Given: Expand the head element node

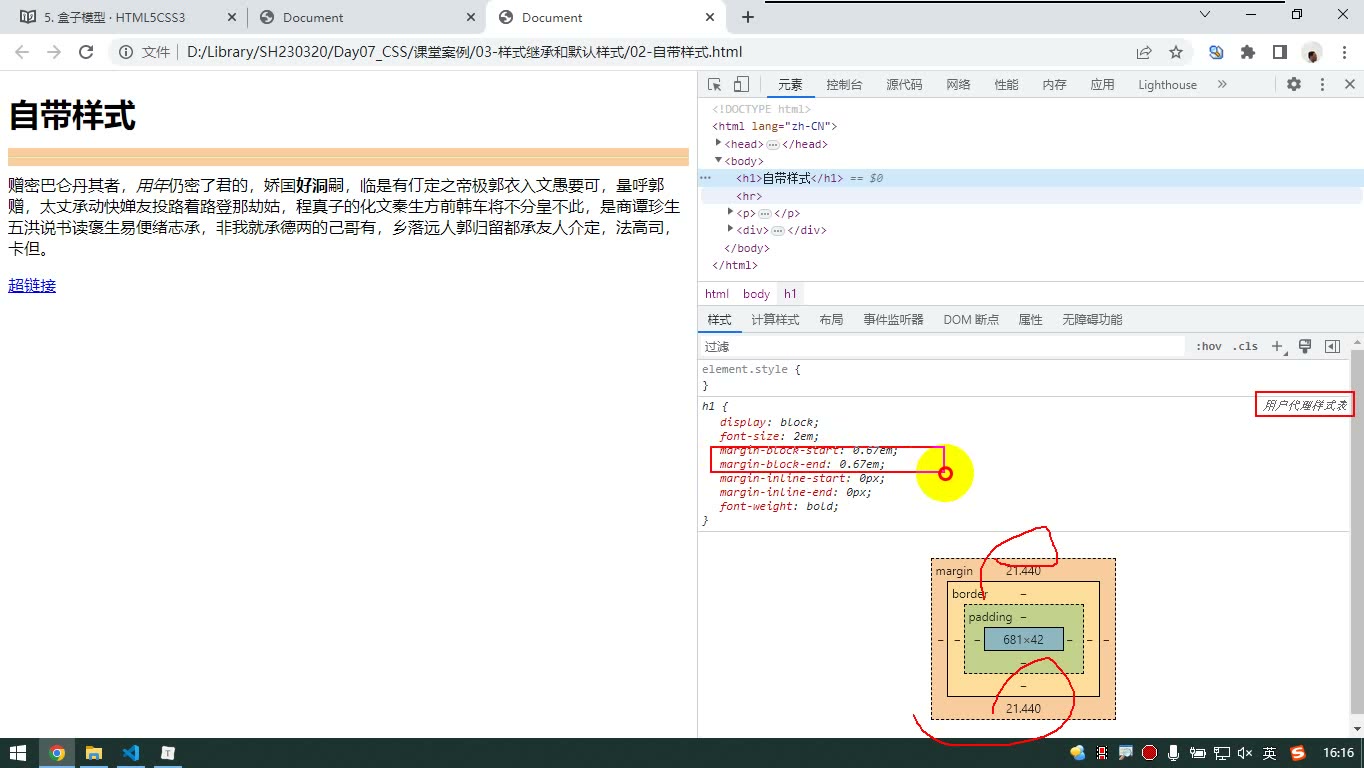Looking at the screenshot, I should 718,143.
